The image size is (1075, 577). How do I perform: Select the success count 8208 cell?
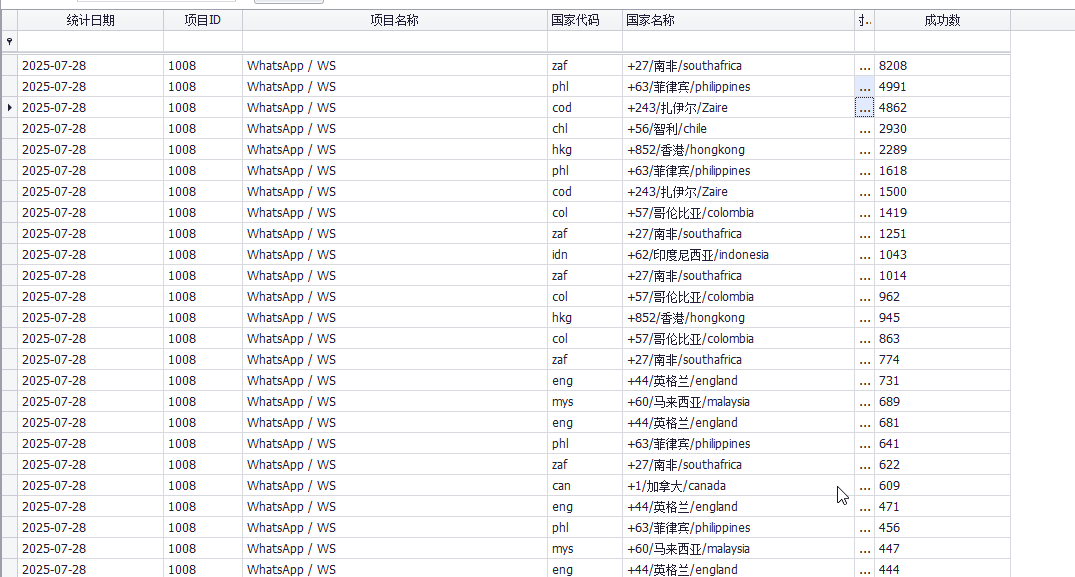point(943,66)
